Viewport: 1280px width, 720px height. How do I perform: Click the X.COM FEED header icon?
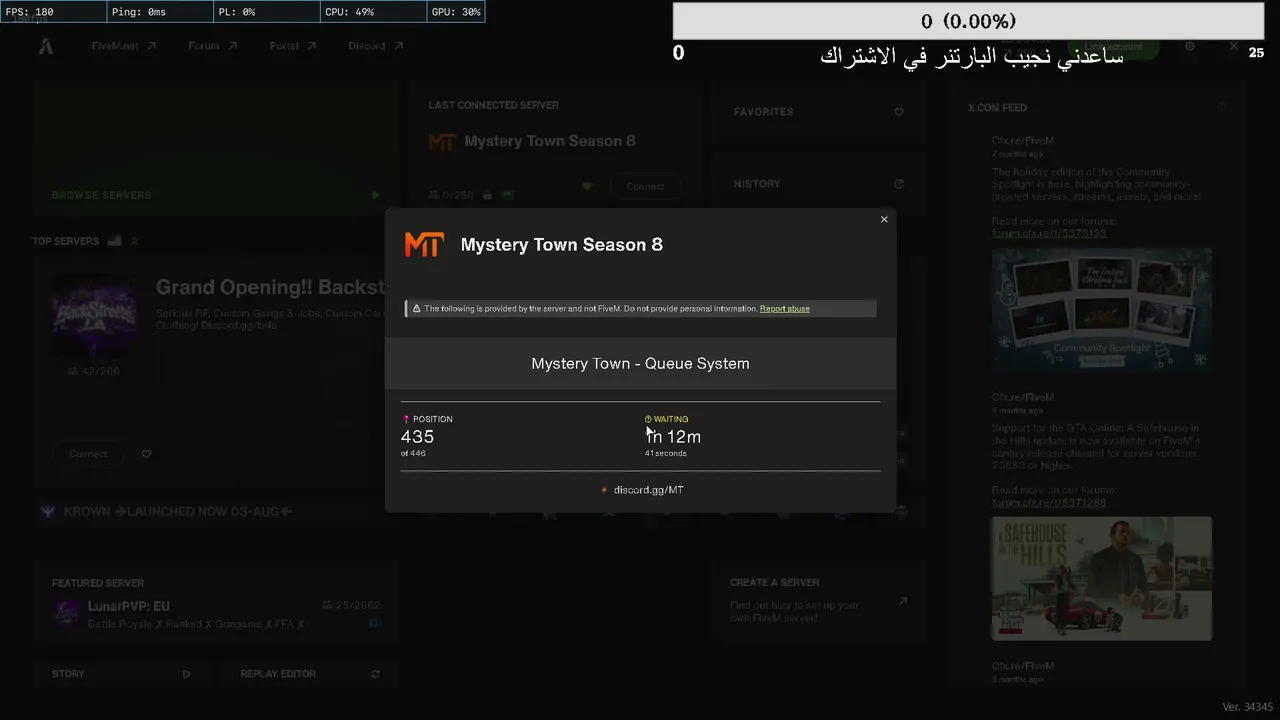(1222, 107)
